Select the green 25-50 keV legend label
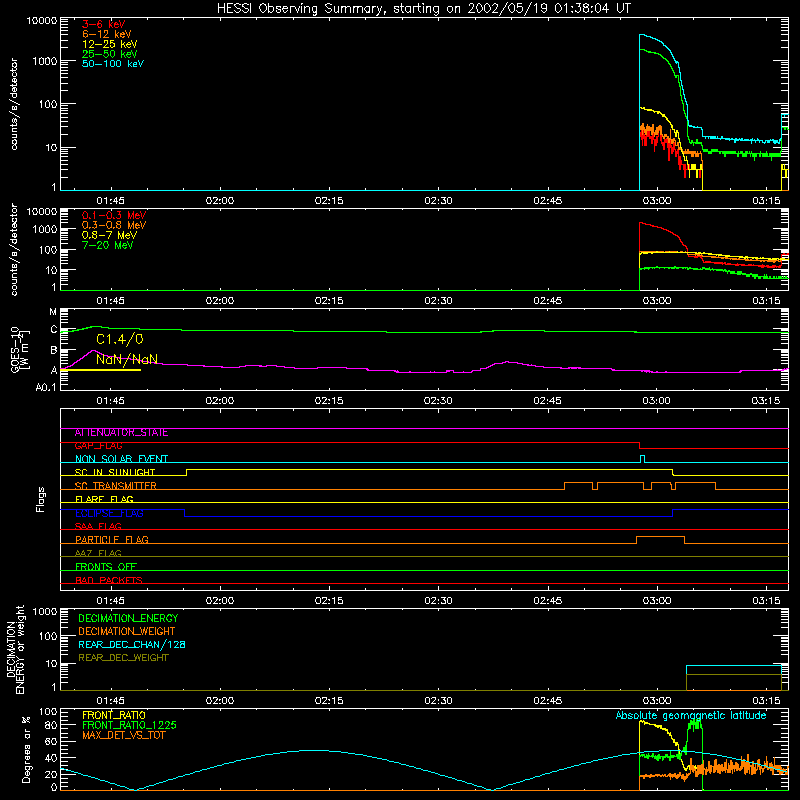This screenshot has height=800, width=800. coord(110,54)
